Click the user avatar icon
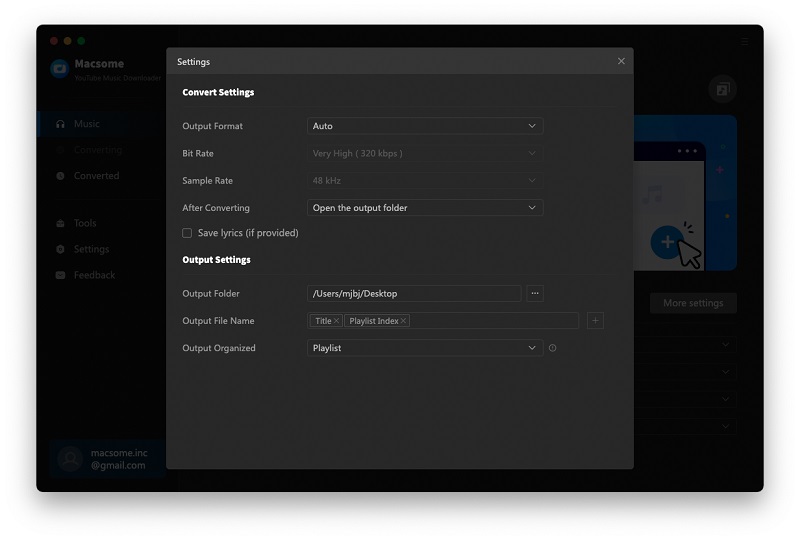 coord(70,459)
